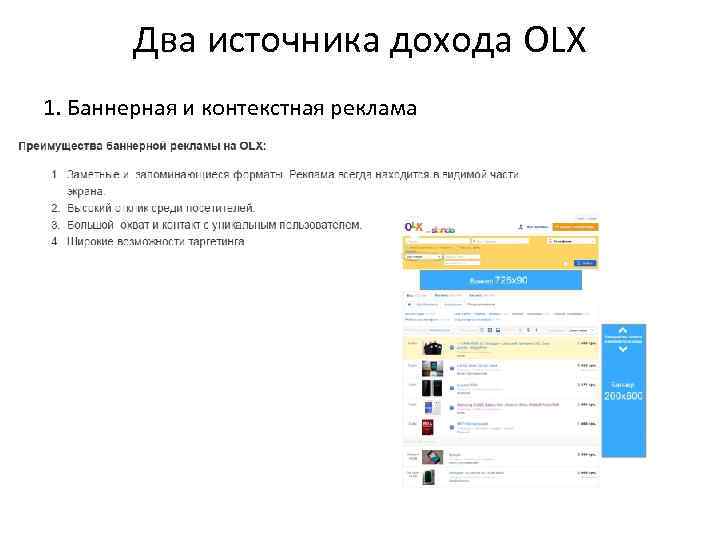Click the favorite icon on the third listing
This screenshot has width=720, height=540.
[452, 388]
